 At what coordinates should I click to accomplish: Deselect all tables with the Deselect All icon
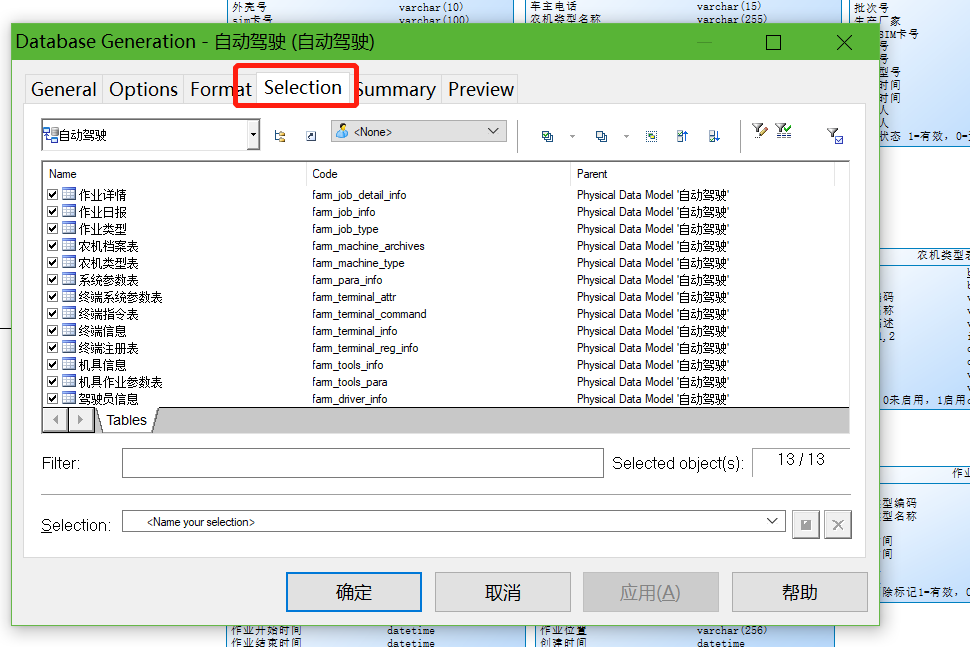pos(602,136)
